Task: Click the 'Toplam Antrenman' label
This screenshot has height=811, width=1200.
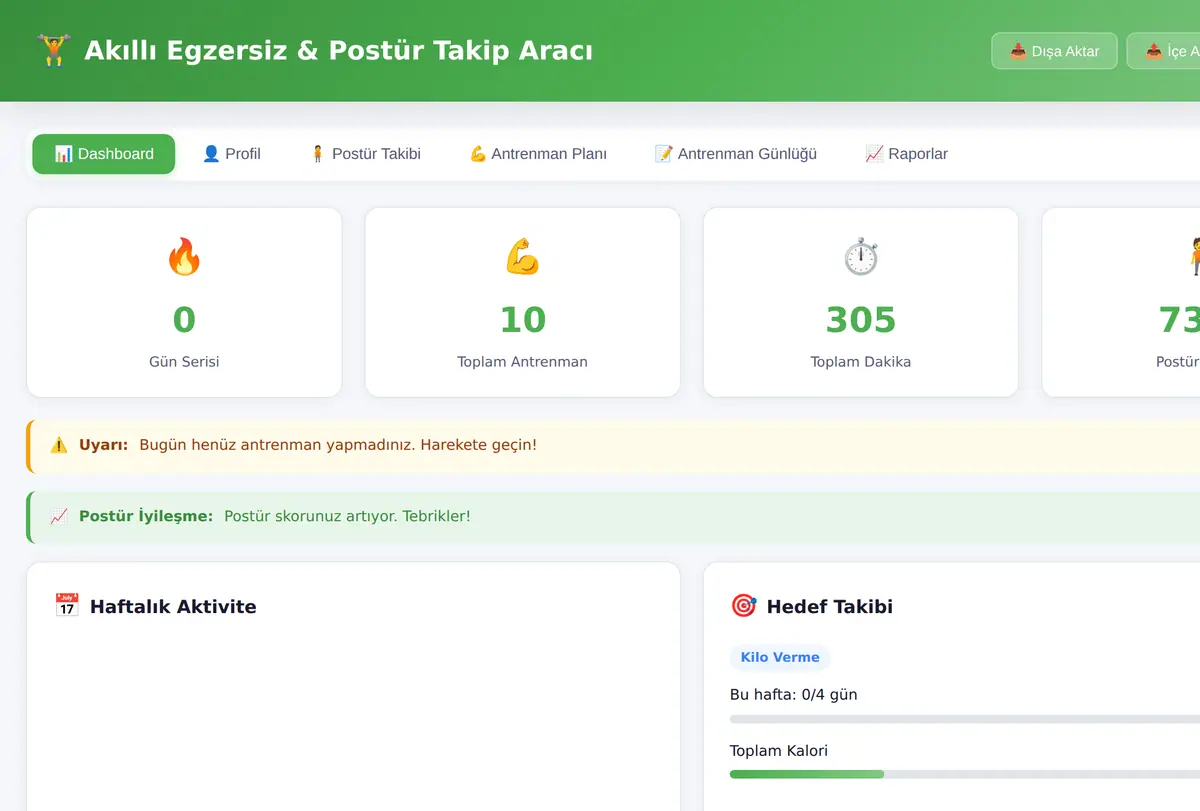Action: click(522, 362)
